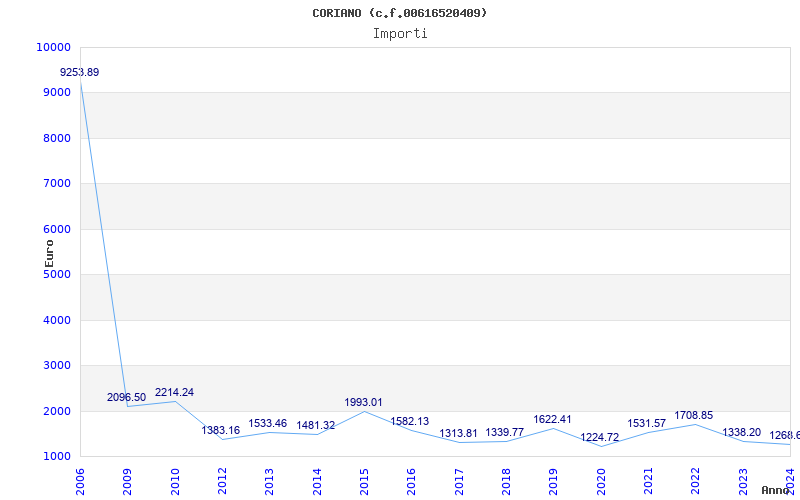The height and width of the screenshot is (500, 800).
Task: Click the 2000 y-axis tick label
Action: 56,411
